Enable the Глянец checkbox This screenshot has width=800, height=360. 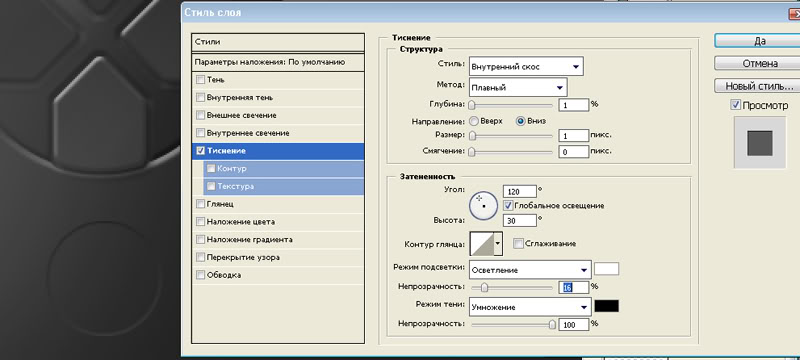coord(201,204)
